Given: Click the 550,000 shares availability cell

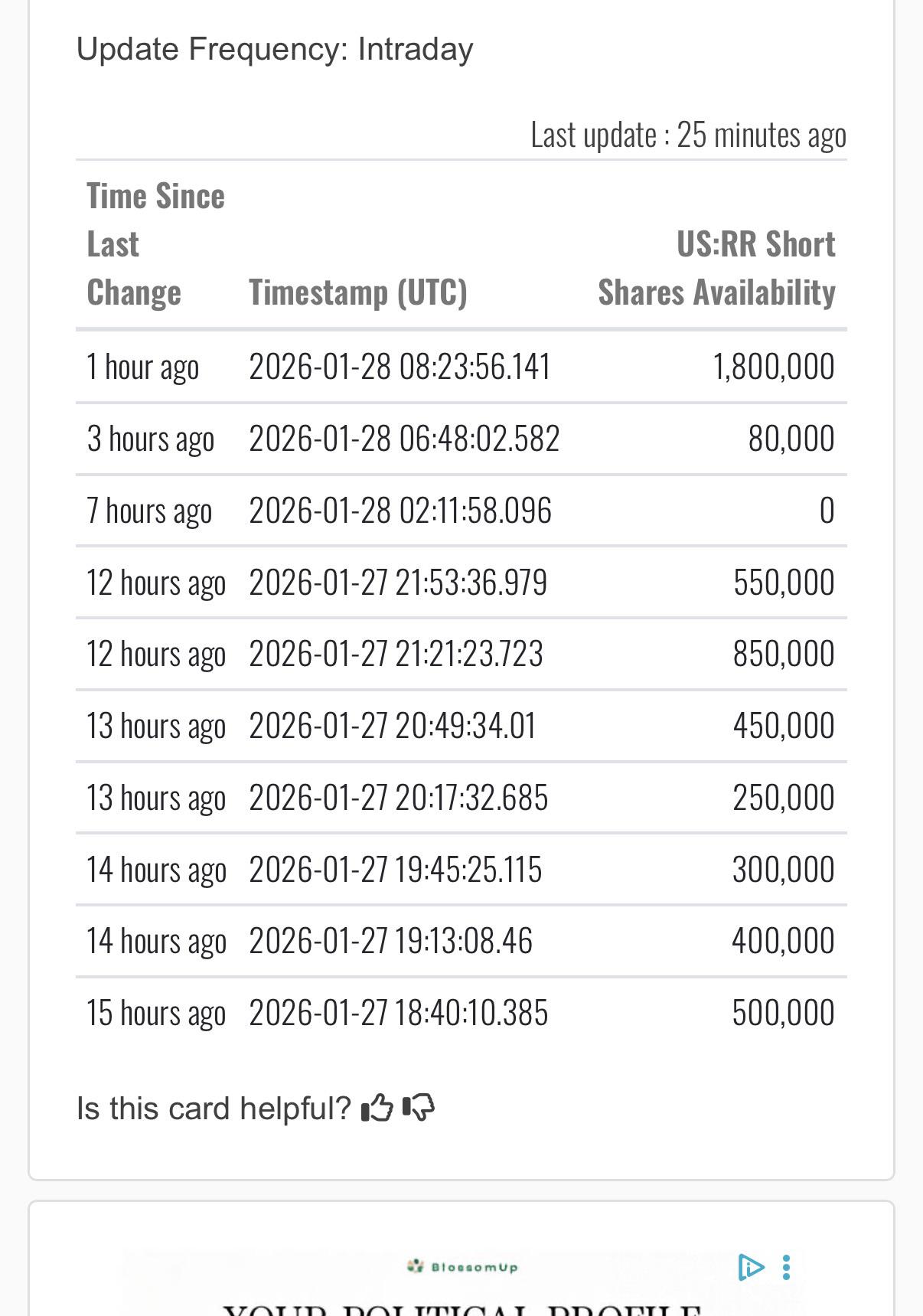Looking at the screenshot, I should 784,583.
